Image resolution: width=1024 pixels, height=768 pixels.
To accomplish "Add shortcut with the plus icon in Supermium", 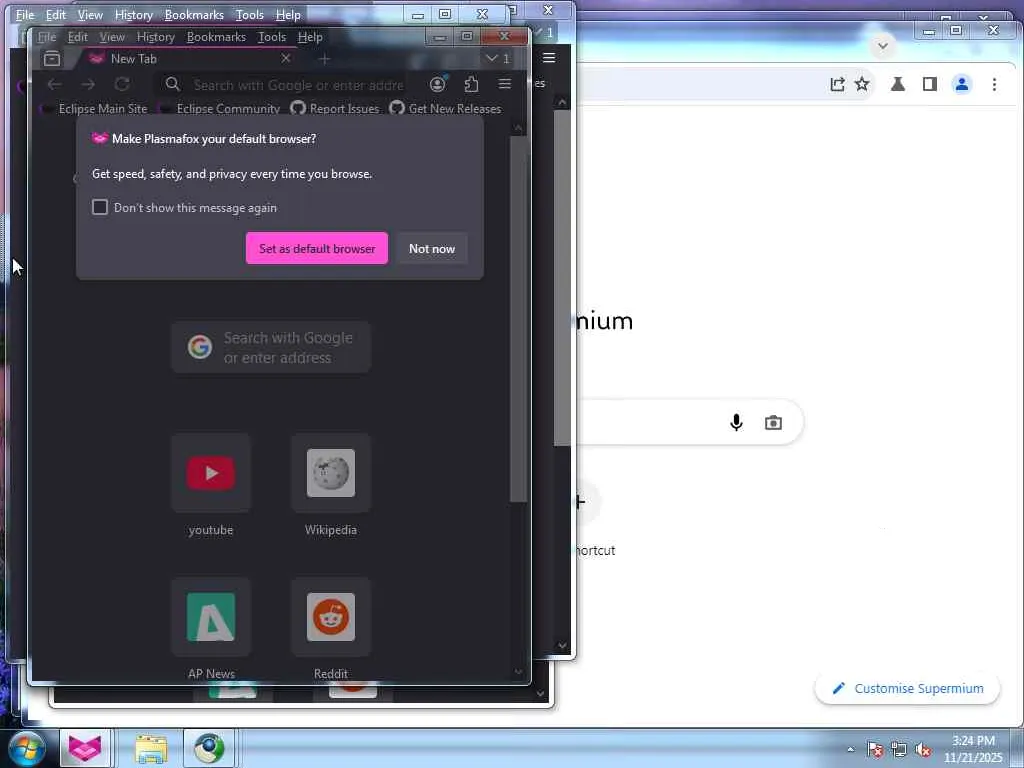I will click(x=579, y=502).
